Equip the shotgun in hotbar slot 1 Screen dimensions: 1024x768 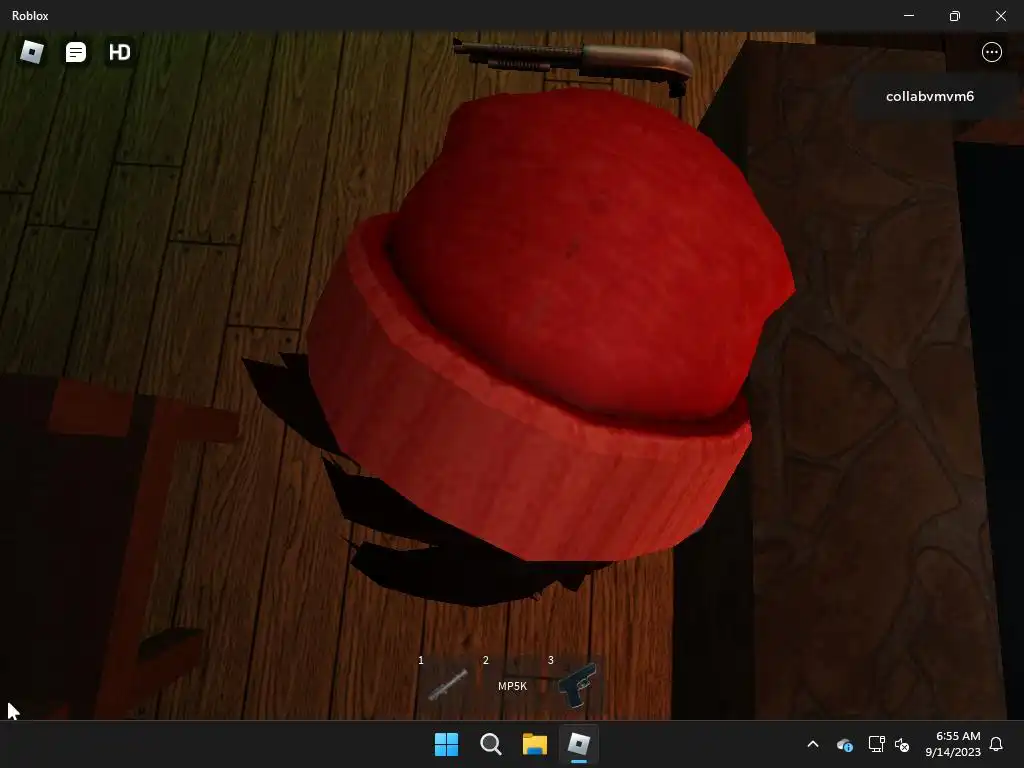point(447,685)
